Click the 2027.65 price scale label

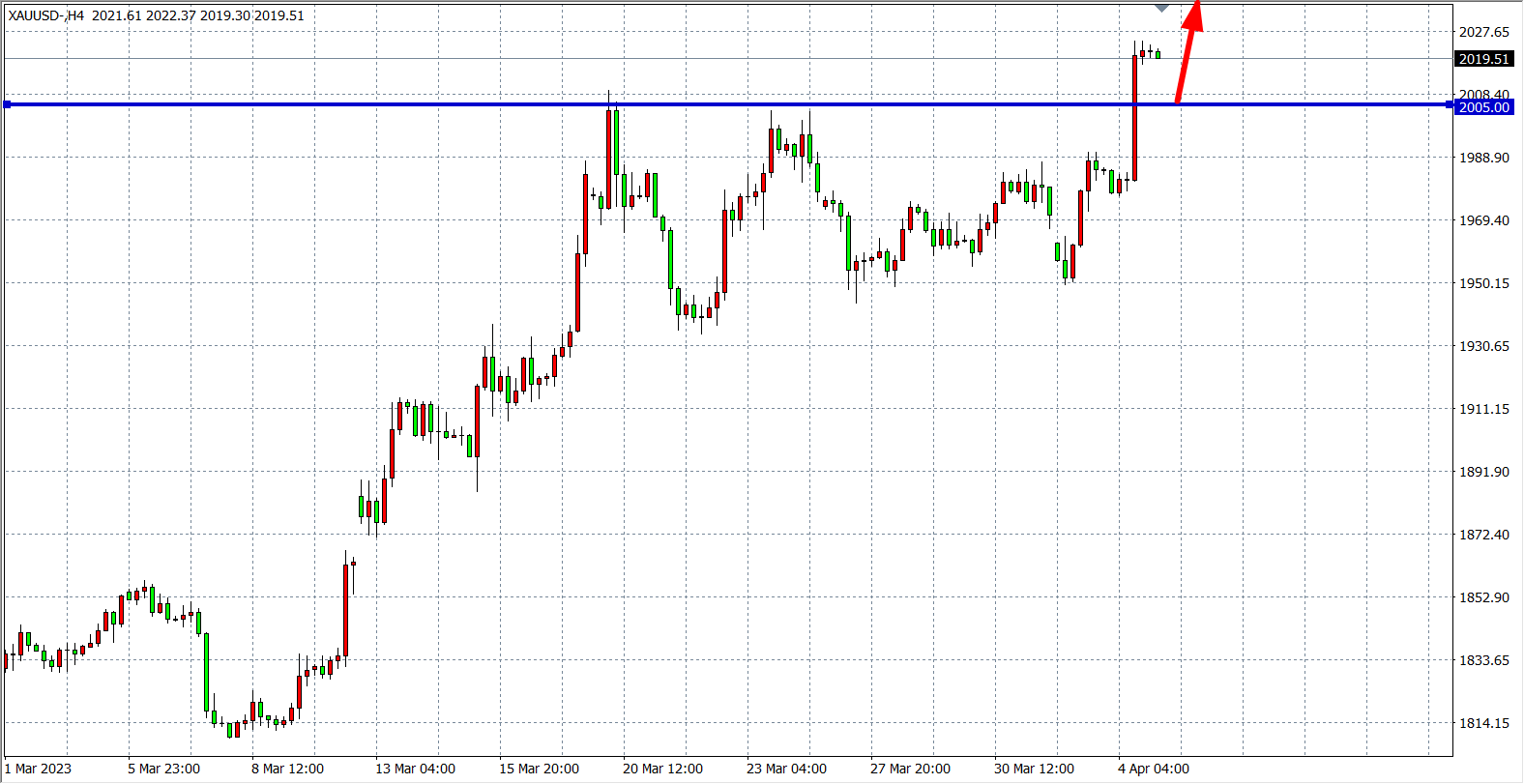click(1483, 32)
